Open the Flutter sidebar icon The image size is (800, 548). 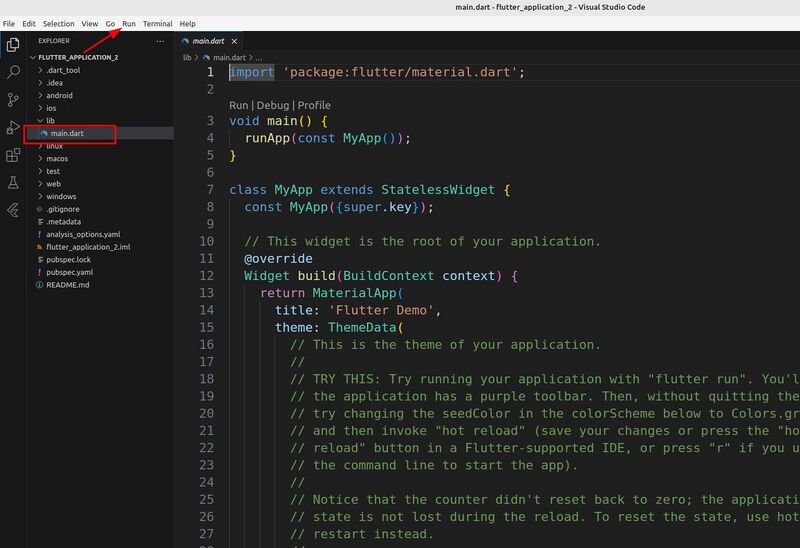pyautogui.click(x=13, y=210)
